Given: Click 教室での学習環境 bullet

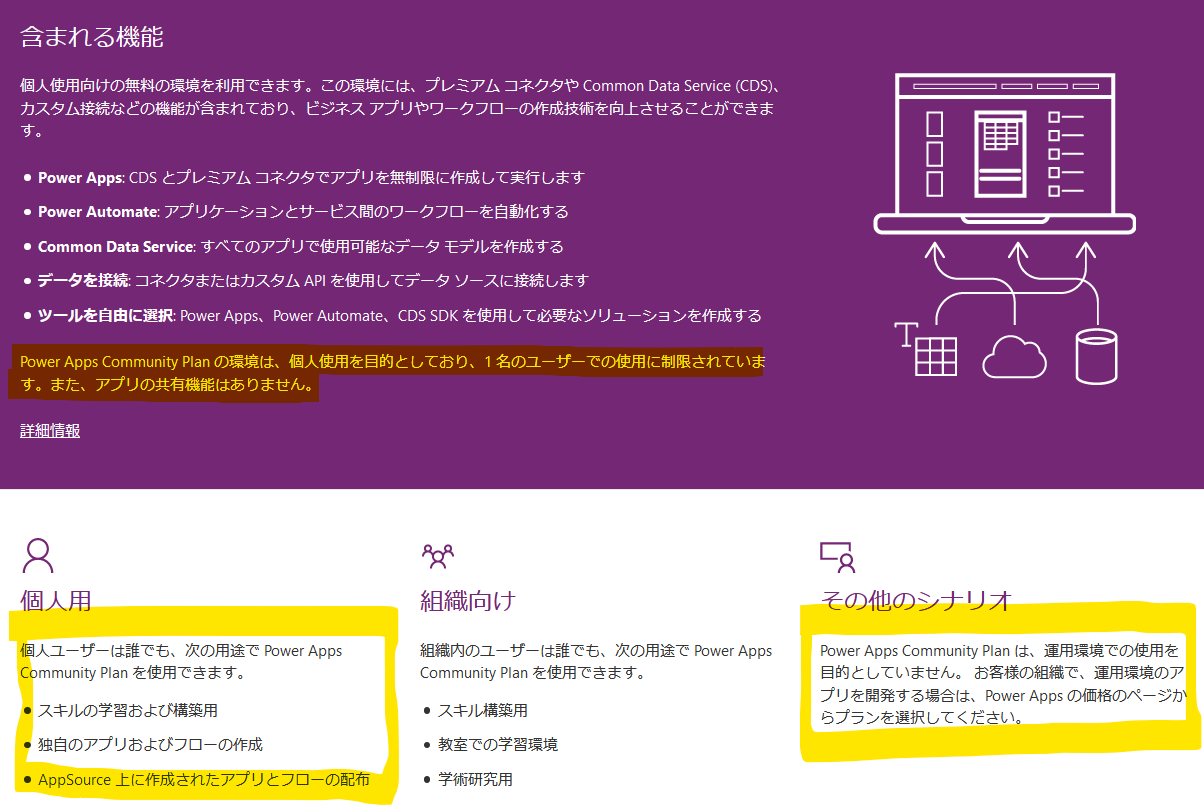Looking at the screenshot, I should coord(490,745).
